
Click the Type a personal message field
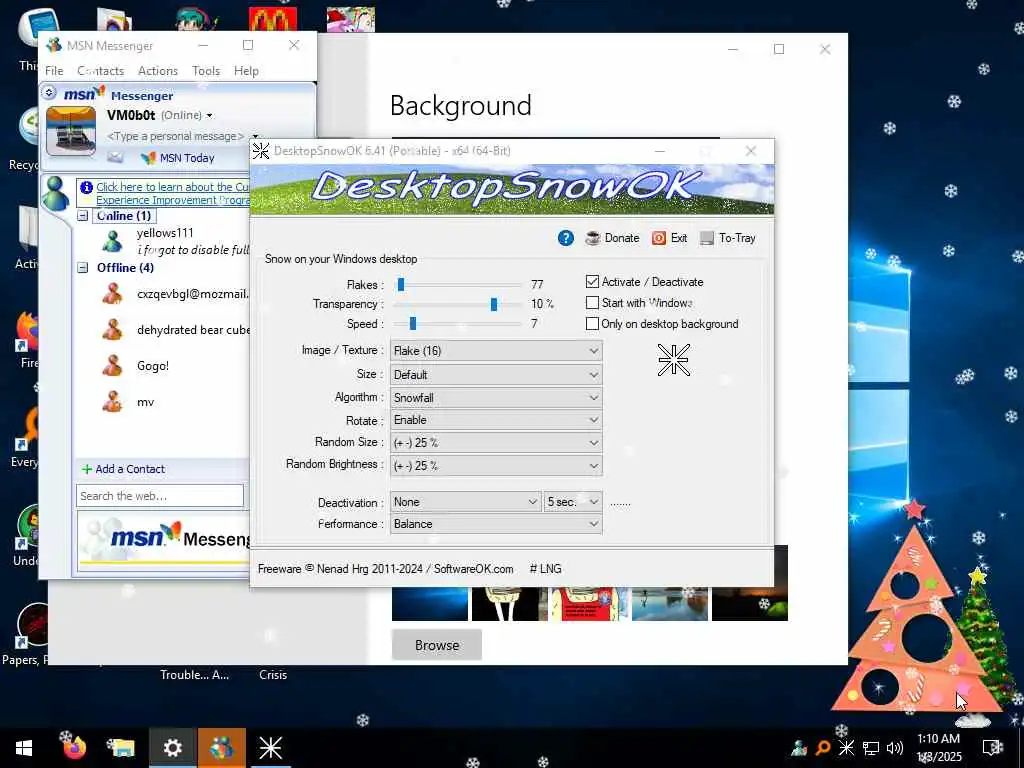coord(175,136)
